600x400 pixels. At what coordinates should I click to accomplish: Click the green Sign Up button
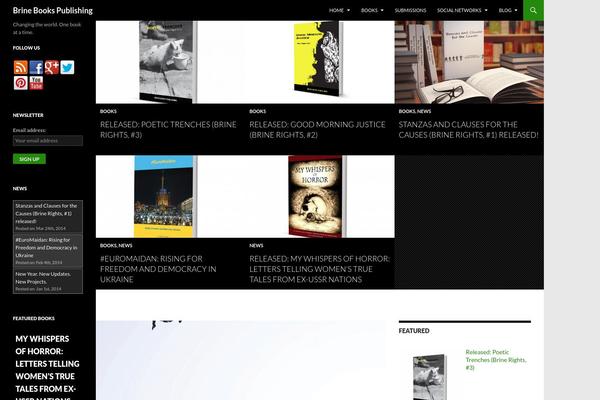29,159
